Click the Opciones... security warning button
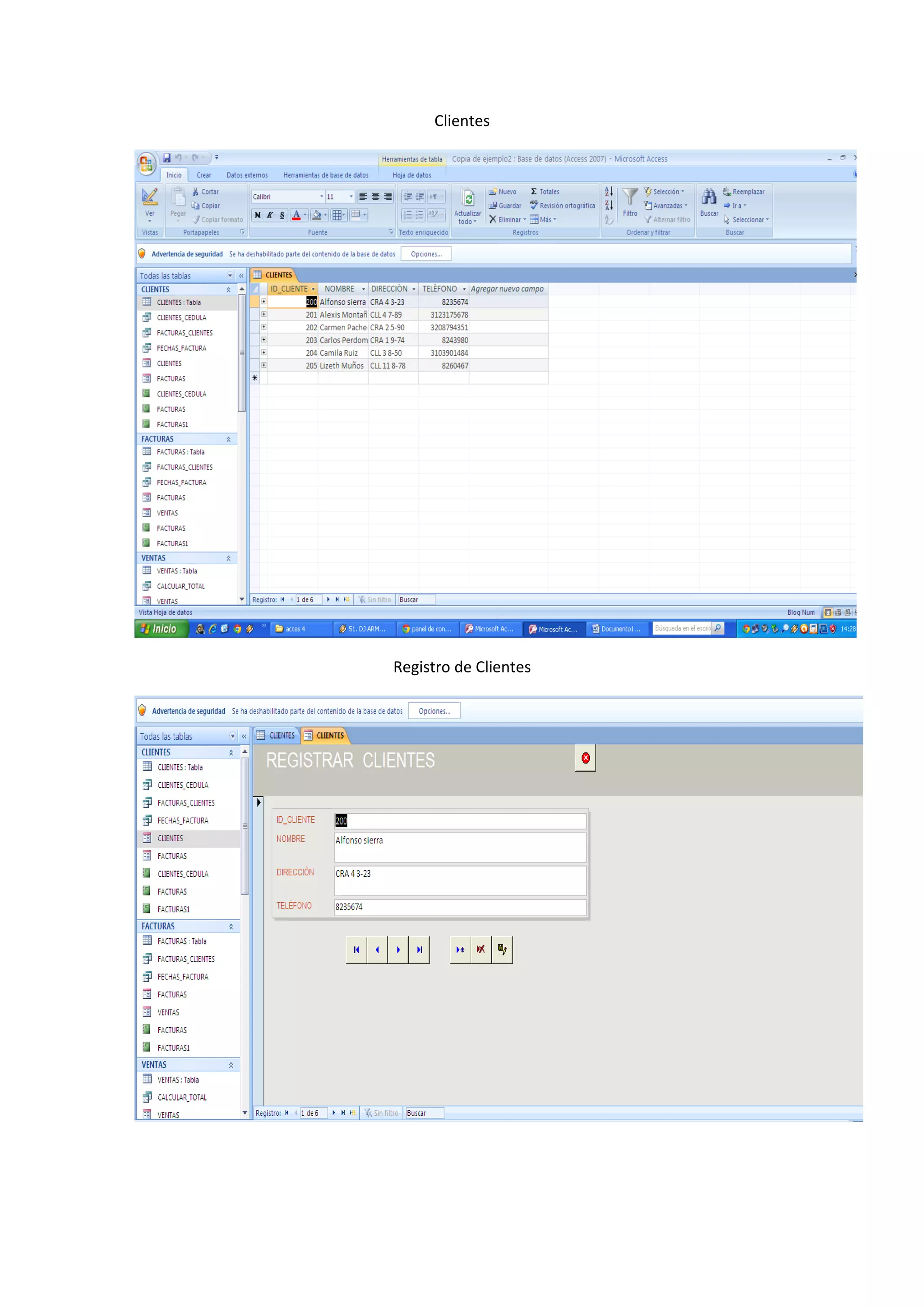The image size is (924, 1307). coord(426,254)
